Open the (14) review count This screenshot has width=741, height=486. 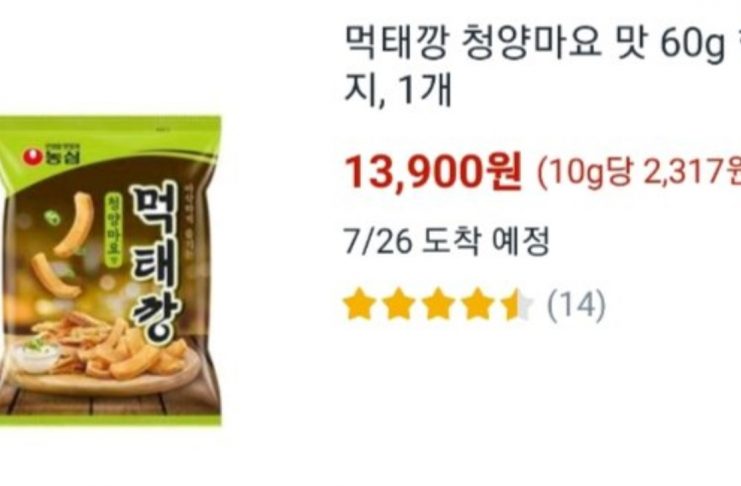[576, 305]
